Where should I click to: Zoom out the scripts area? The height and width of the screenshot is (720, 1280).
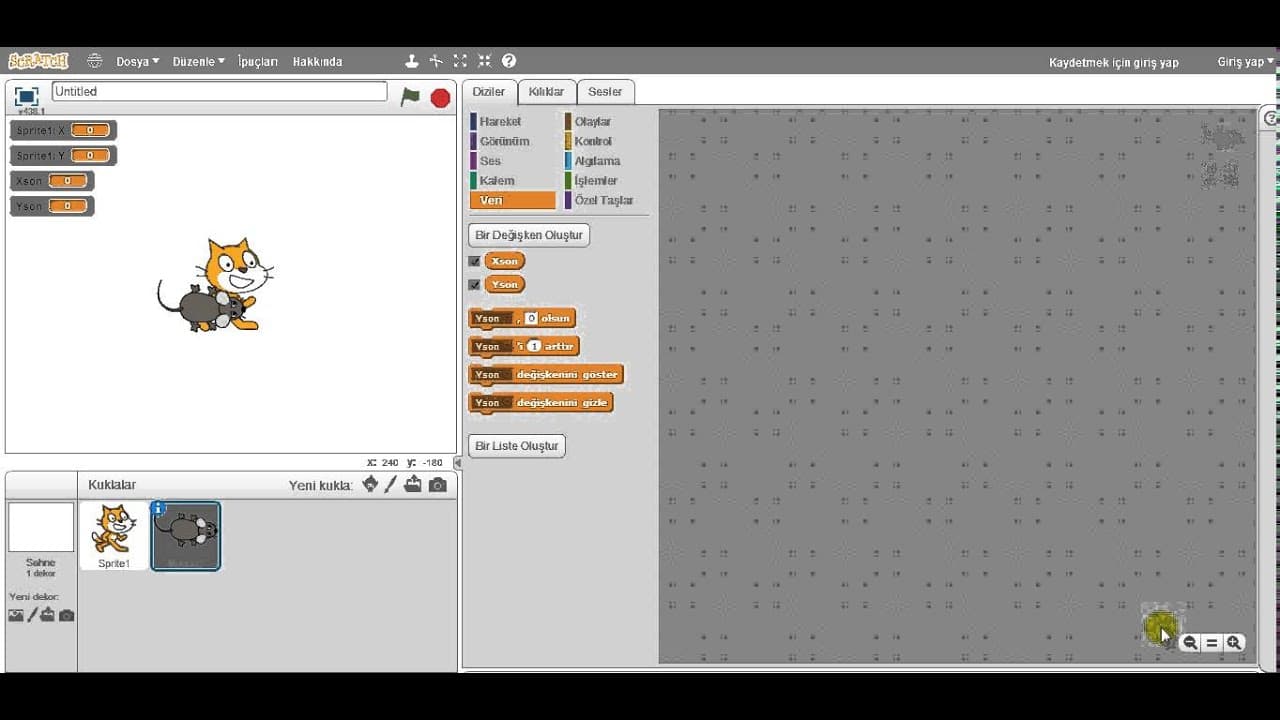1190,643
